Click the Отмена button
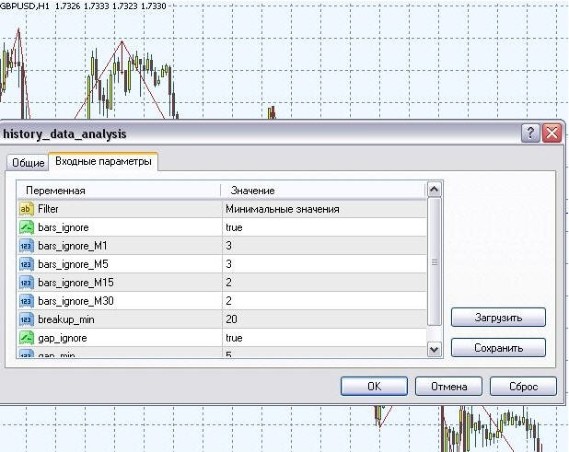 point(449,386)
